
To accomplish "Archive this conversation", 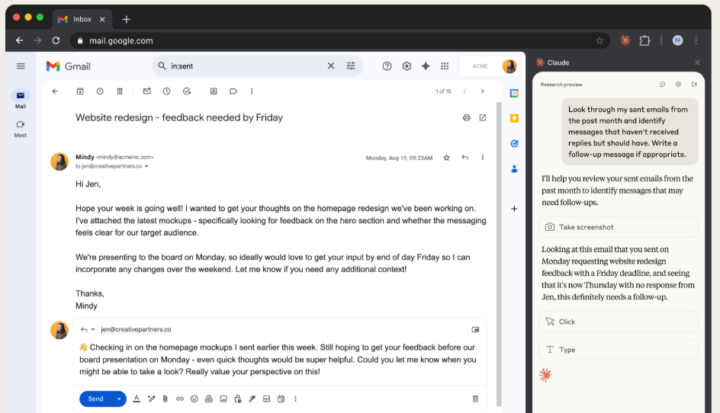I will click(80, 91).
